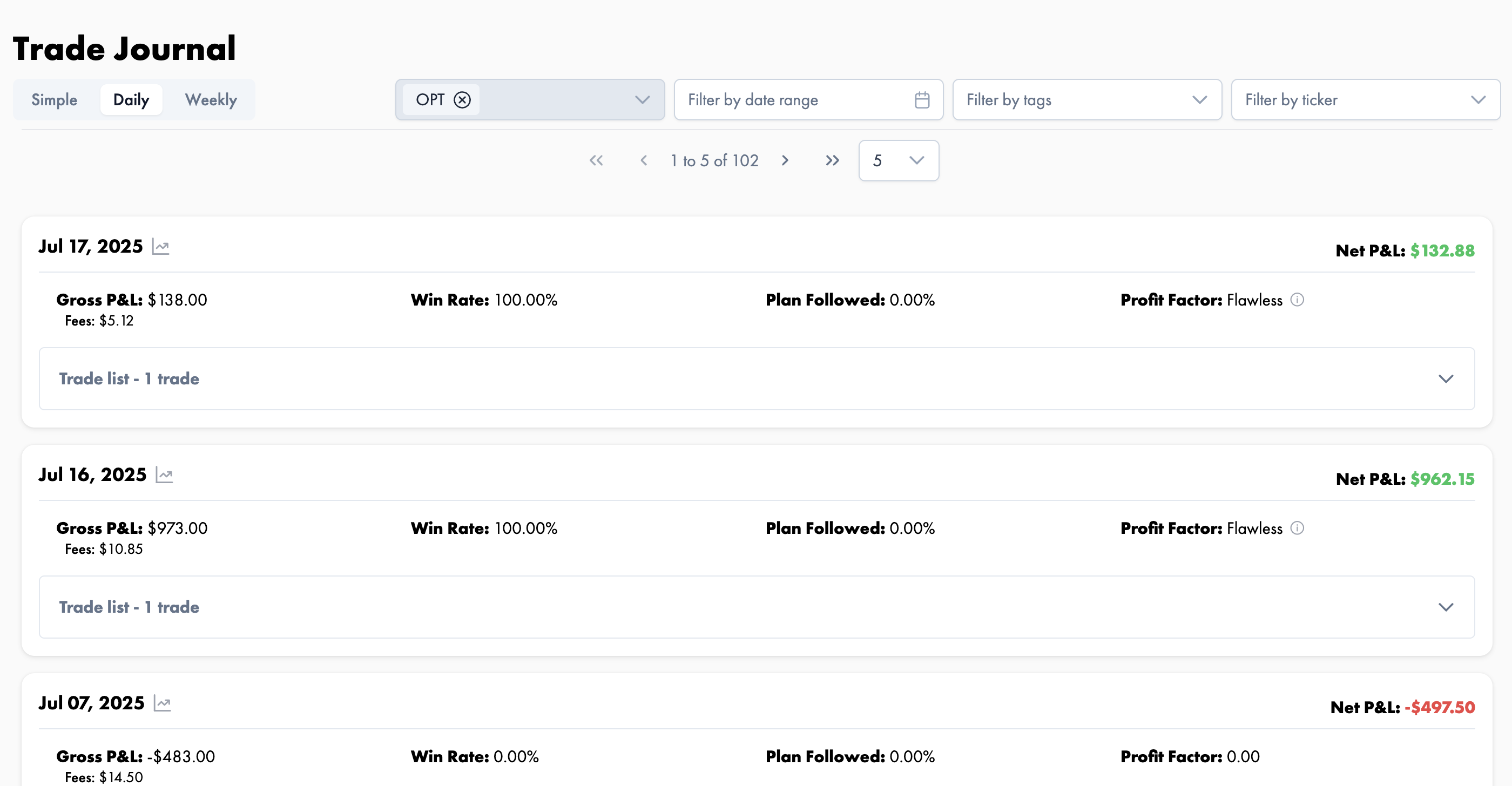1512x786 pixels.
Task: Expand the Jul 16 trade list
Action: 757,607
